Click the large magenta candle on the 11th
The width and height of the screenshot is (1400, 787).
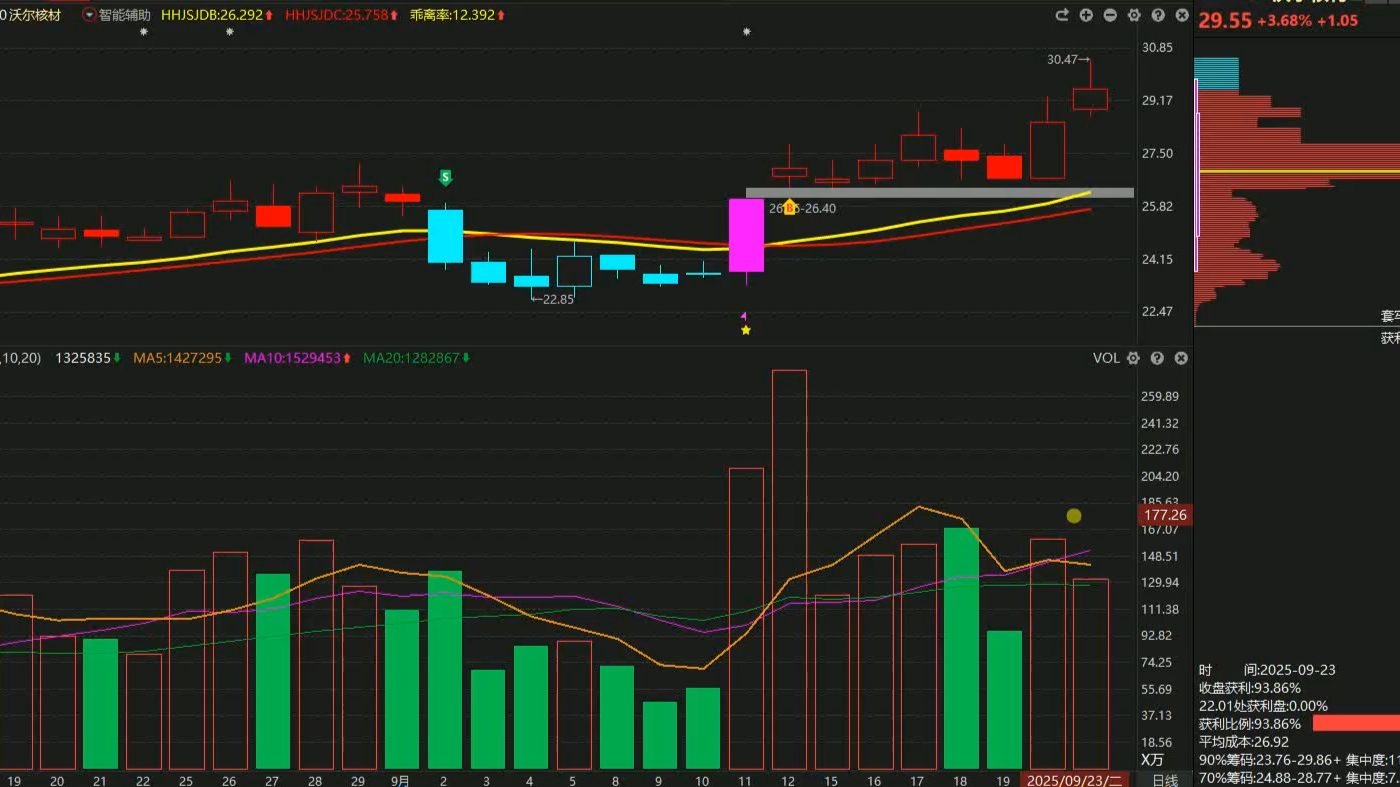[746, 235]
